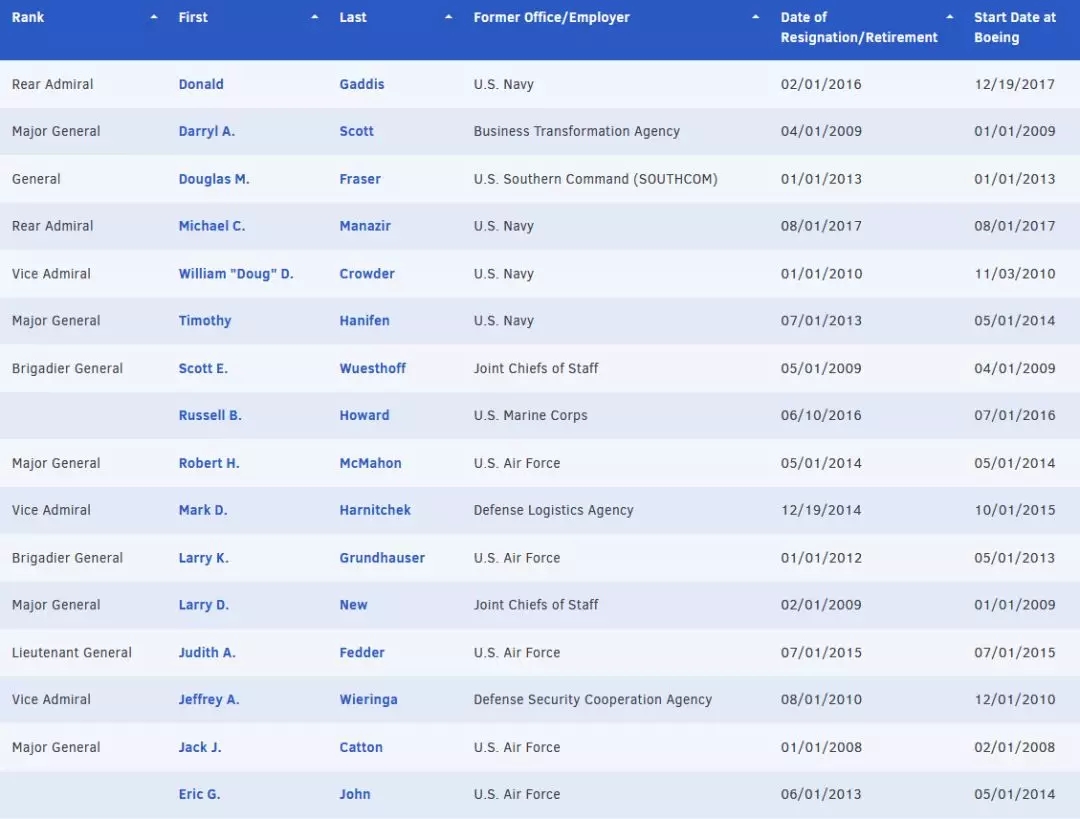Select start date "12/01/2010"
This screenshot has width=1080, height=819.
(1015, 700)
